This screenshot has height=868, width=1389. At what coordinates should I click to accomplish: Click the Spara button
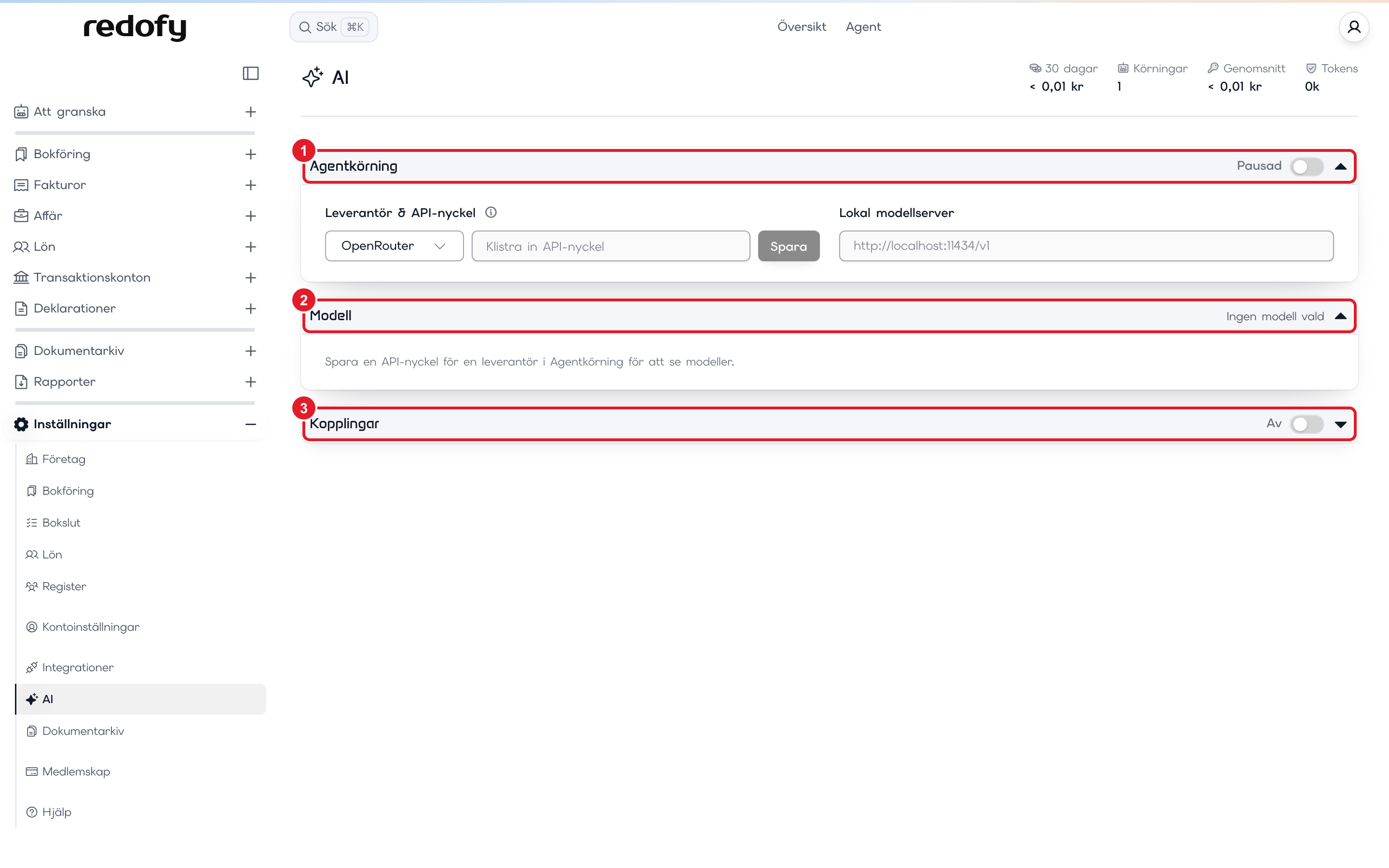pyautogui.click(x=789, y=246)
